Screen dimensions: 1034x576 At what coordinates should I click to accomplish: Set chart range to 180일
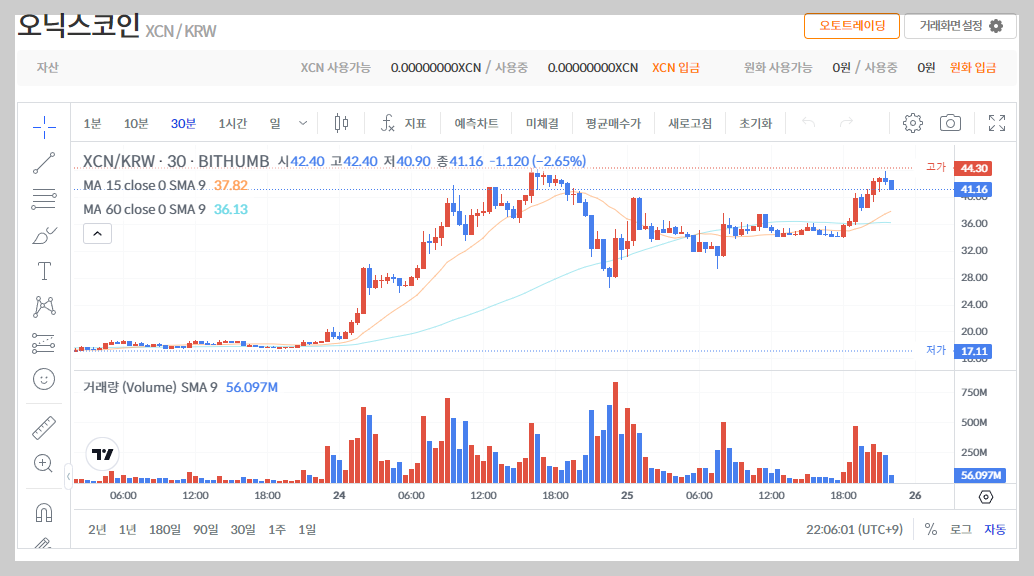point(165,529)
